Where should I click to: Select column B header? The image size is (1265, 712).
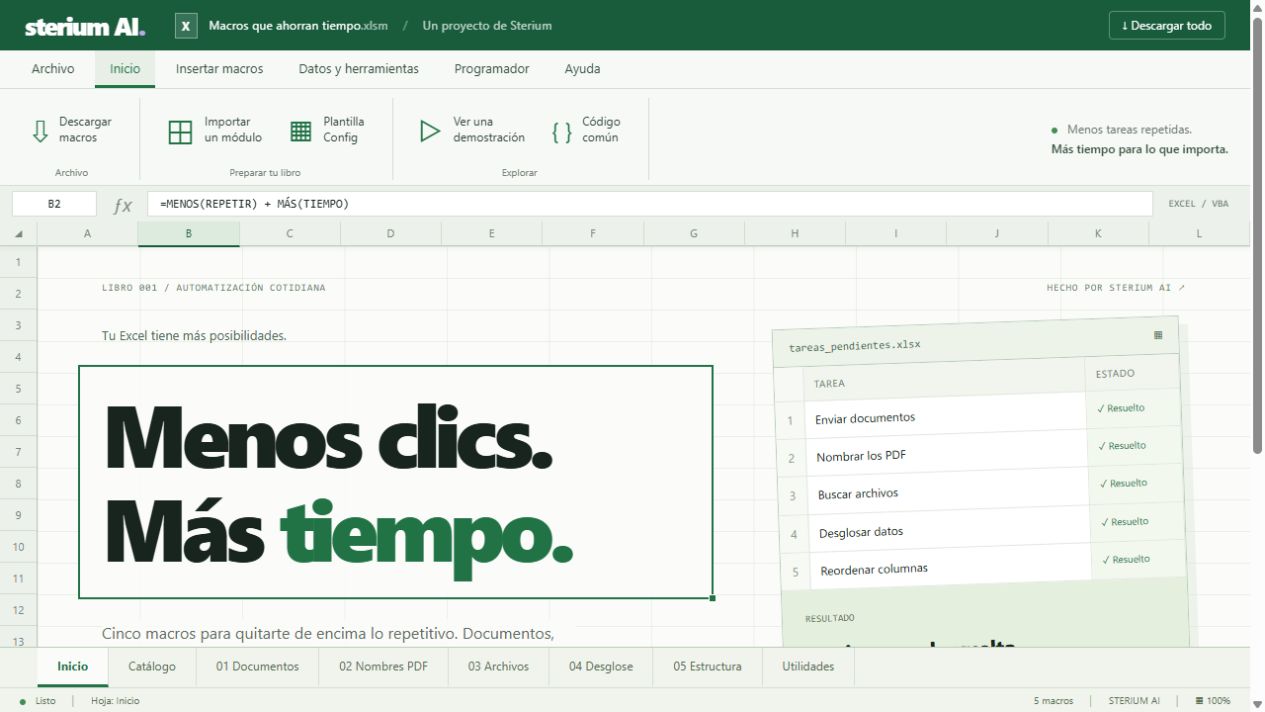tap(189, 234)
